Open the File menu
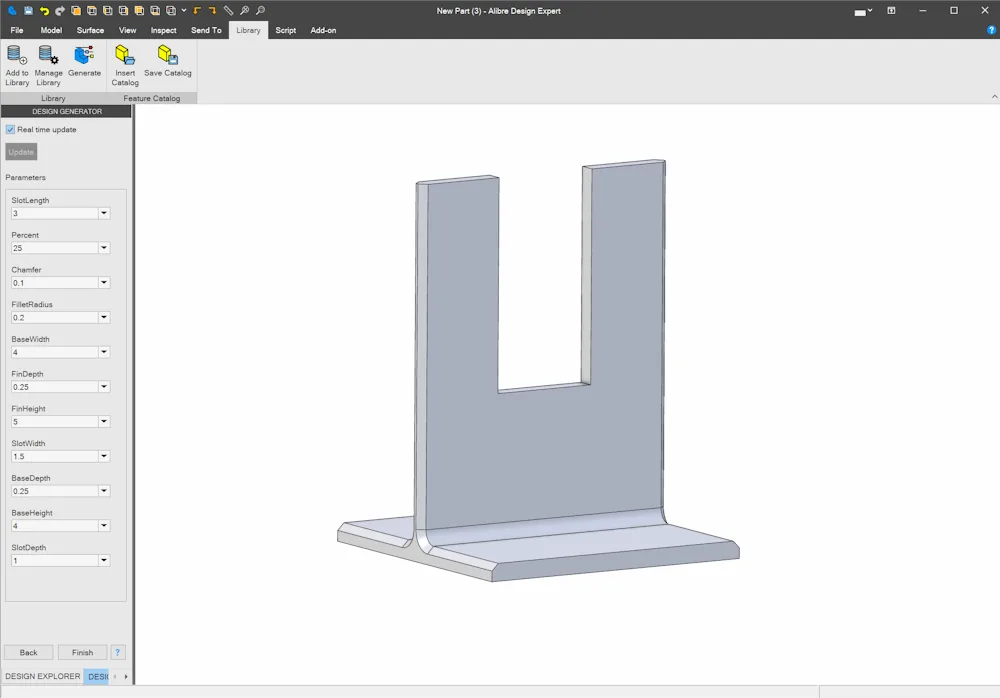This screenshot has height=698, width=1000. [17, 30]
